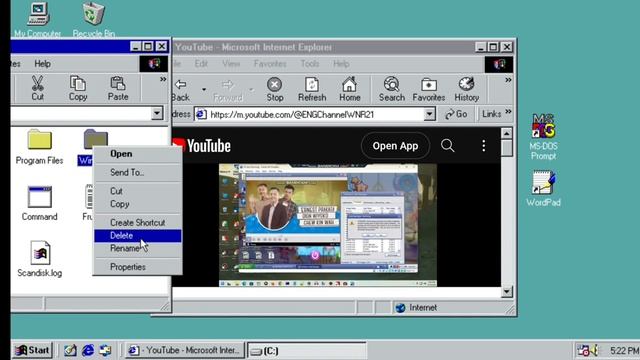The height and width of the screenshot is (360, 640).
Task: Open View menu in Internet Explorer
Action: pyautogui.click(x=231, y=64)
